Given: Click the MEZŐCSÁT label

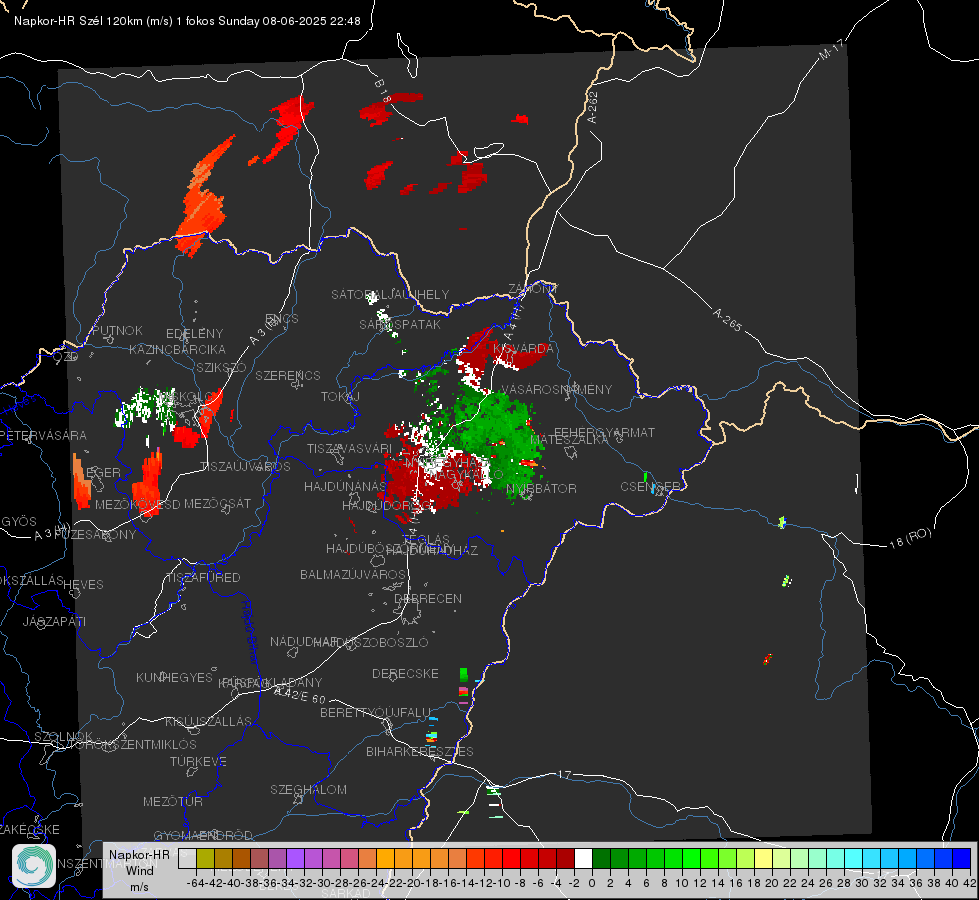Looking at the screenshot, I should [x=217, y=503].
